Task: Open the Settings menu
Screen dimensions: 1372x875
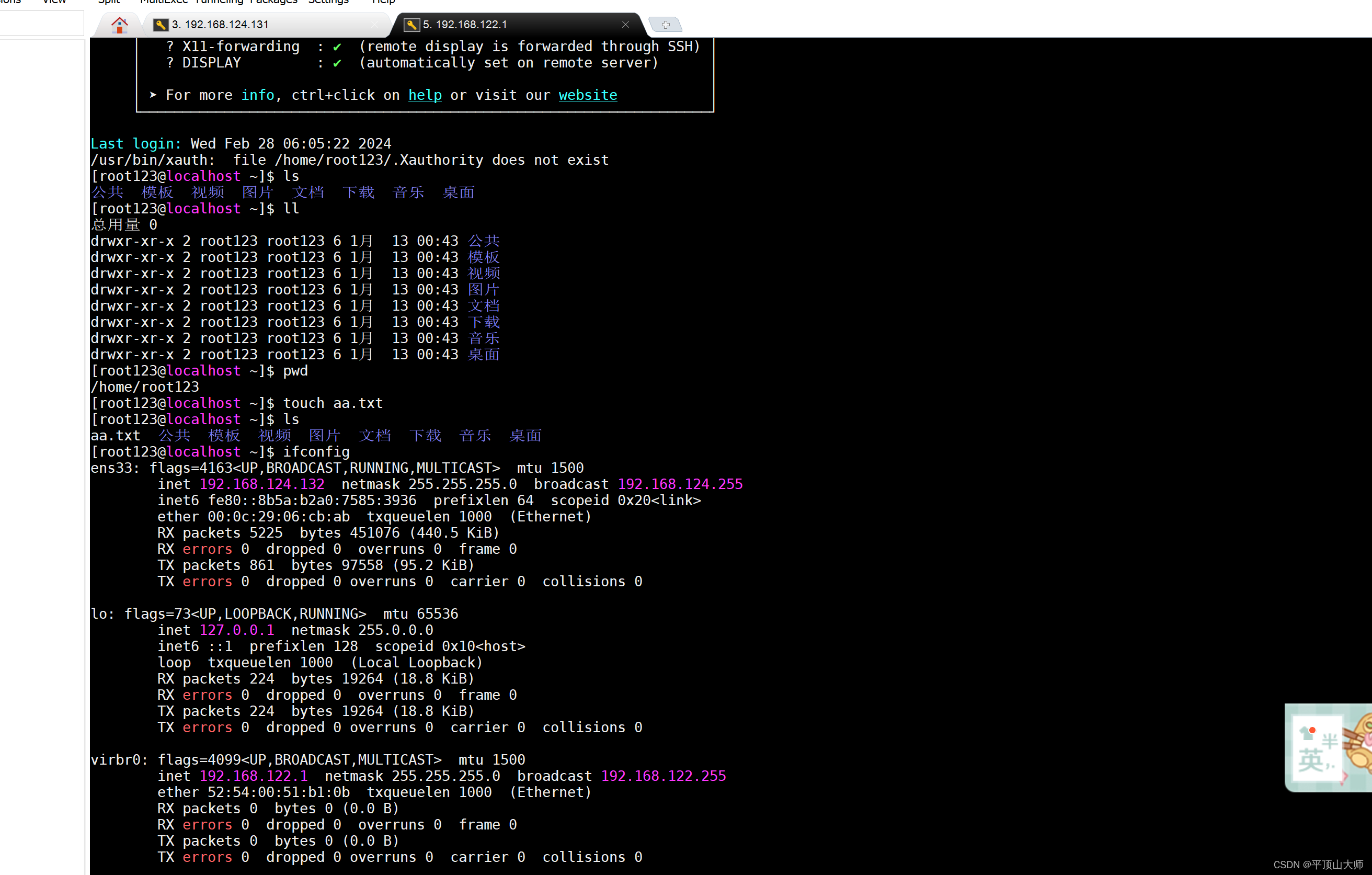Action: point(328,2)
